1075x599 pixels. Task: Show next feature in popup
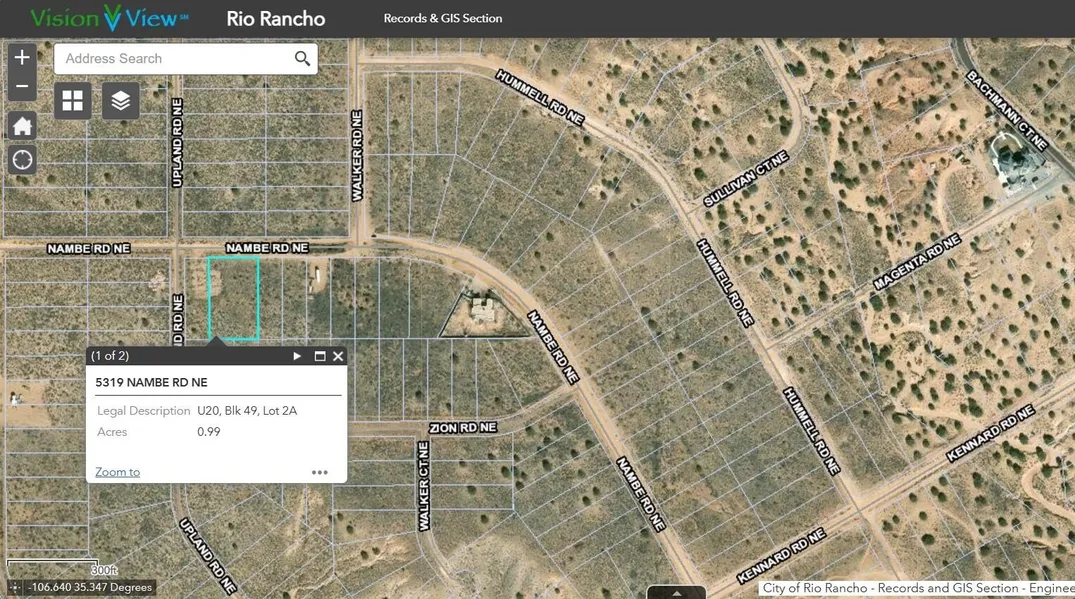297,356
